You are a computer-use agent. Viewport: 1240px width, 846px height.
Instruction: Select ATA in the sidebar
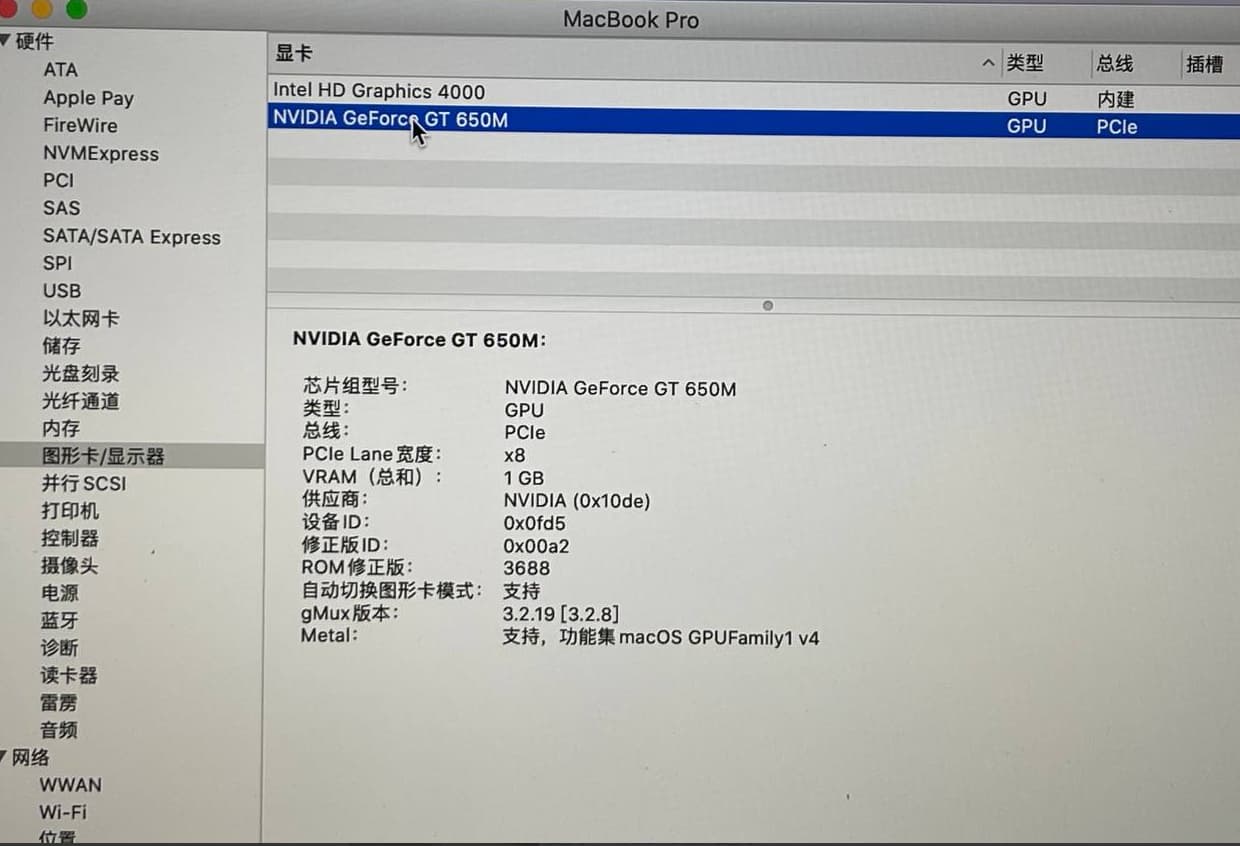pos(60,70)
